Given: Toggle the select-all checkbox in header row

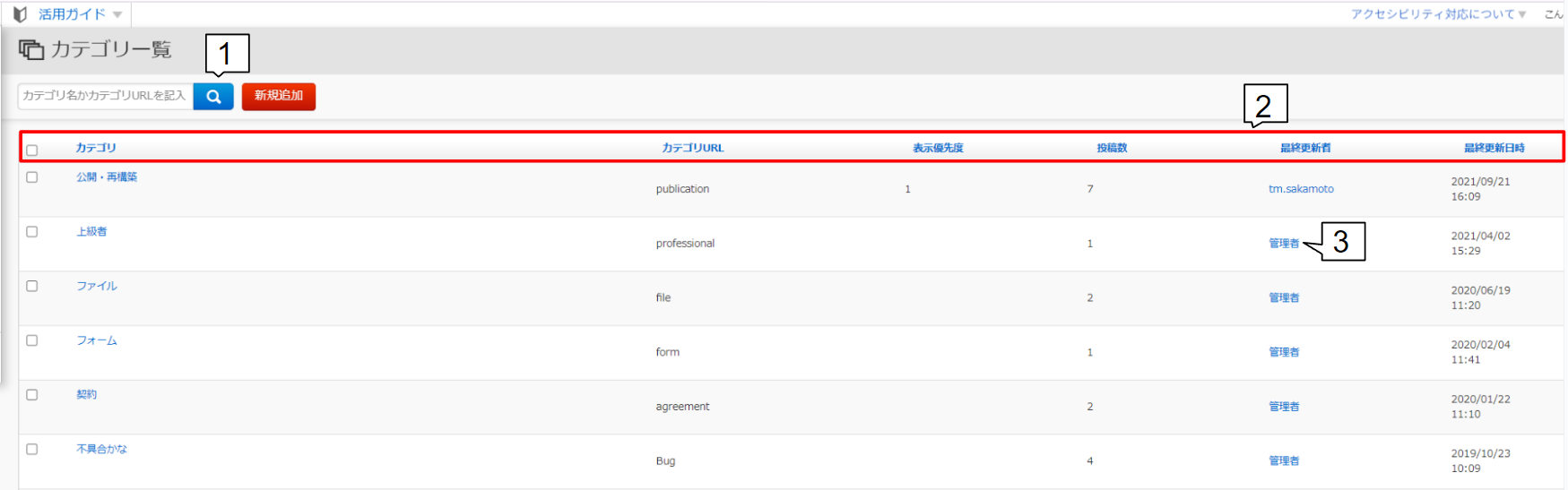Looking at the screenshot, I should click(x=32, y=150).
